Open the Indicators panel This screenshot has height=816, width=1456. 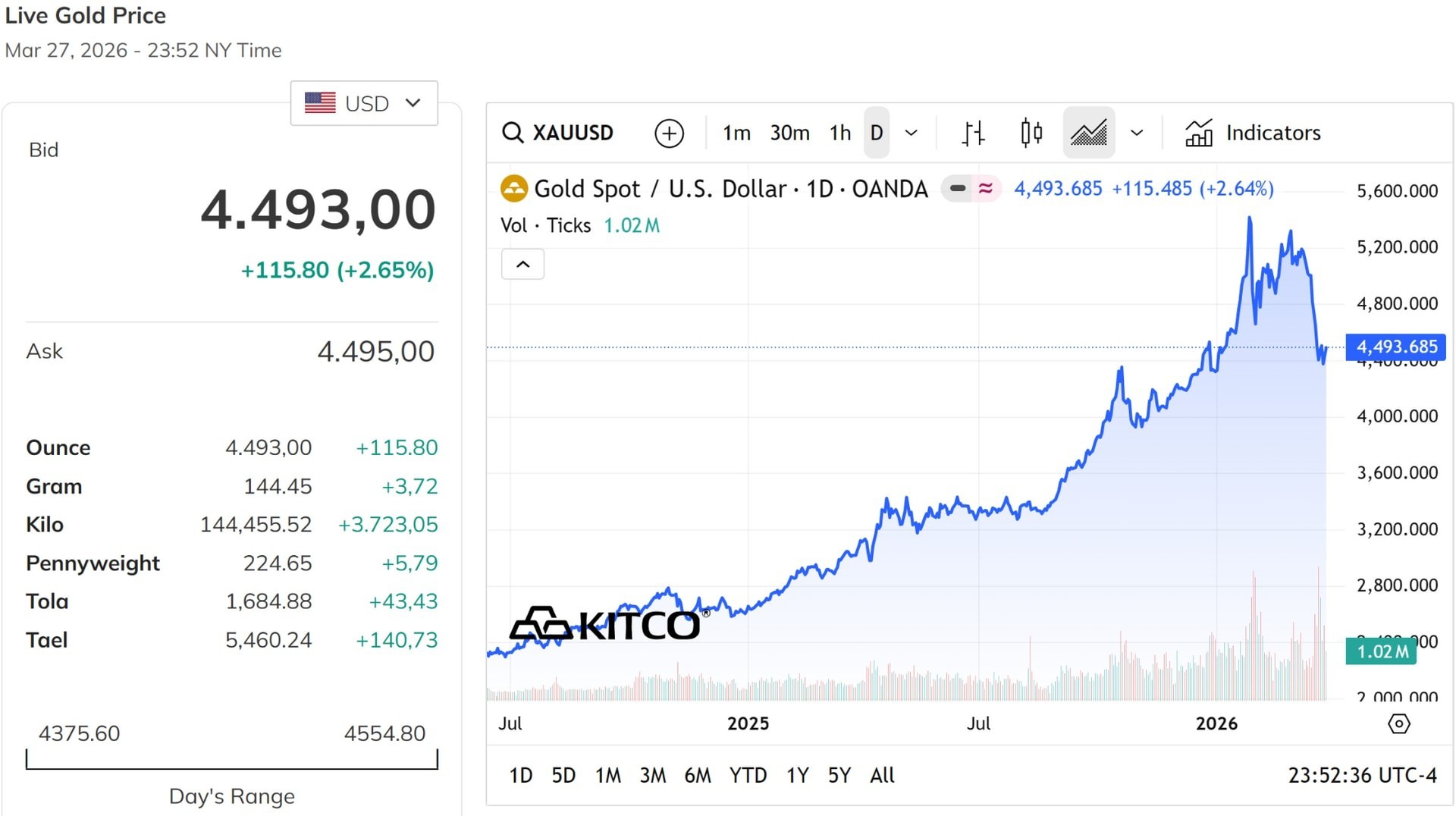tap(1253, 133)
